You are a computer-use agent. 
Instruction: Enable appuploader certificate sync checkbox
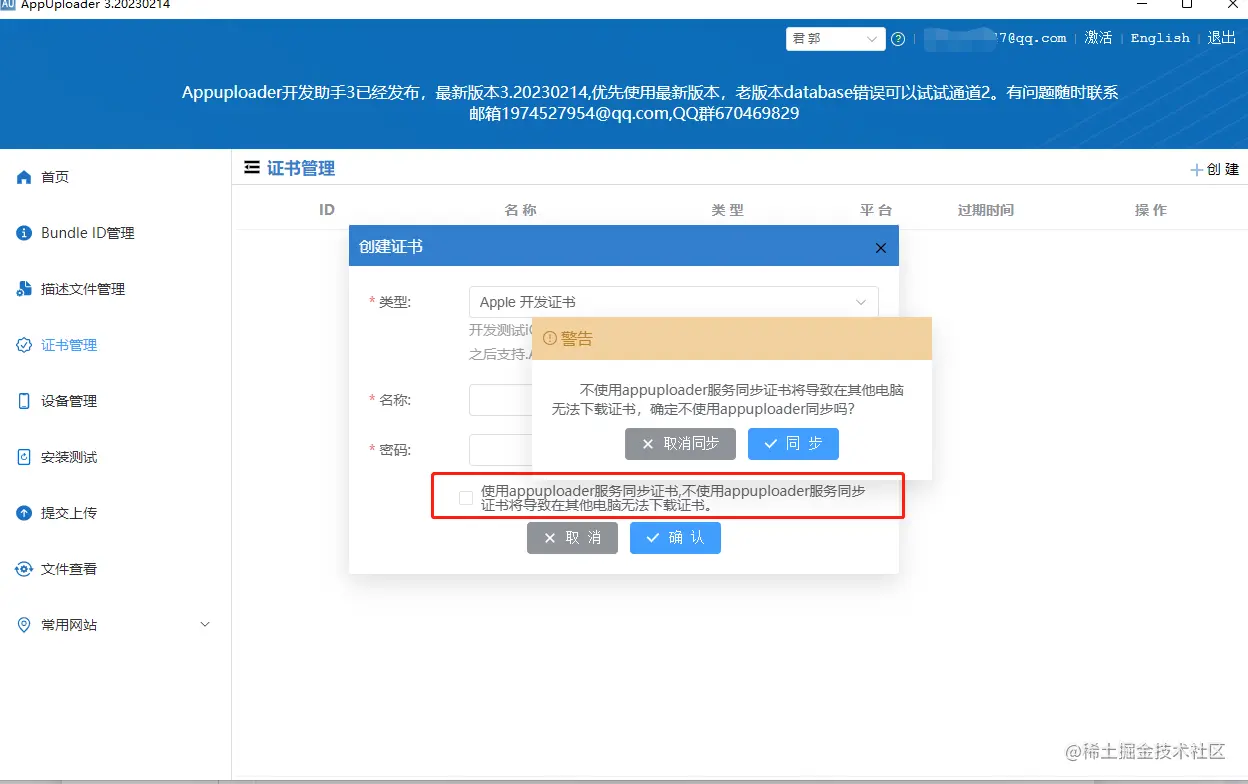[x=465, y=497]
